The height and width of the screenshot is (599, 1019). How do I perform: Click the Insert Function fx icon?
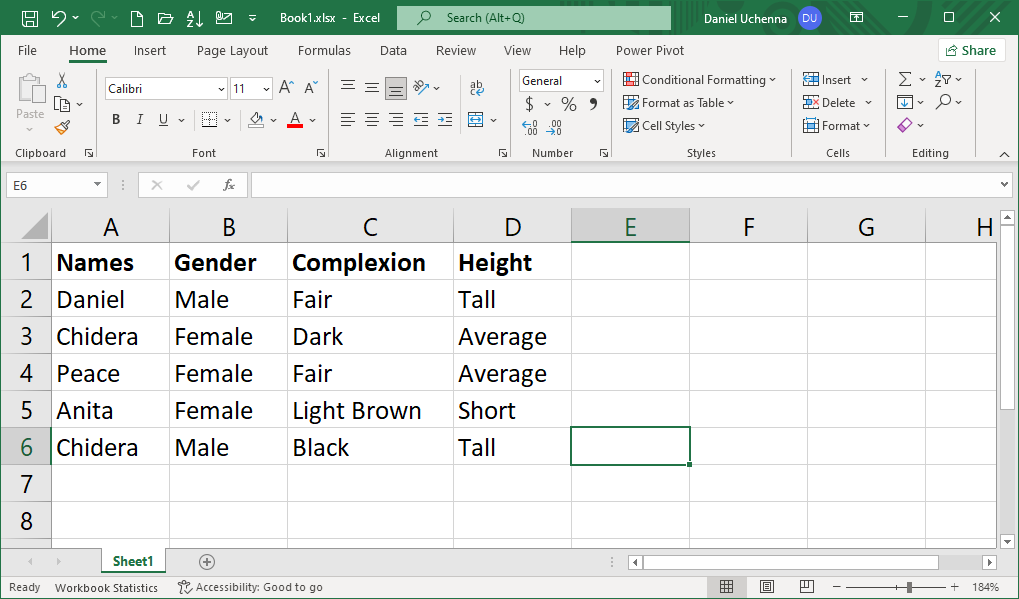229,185
